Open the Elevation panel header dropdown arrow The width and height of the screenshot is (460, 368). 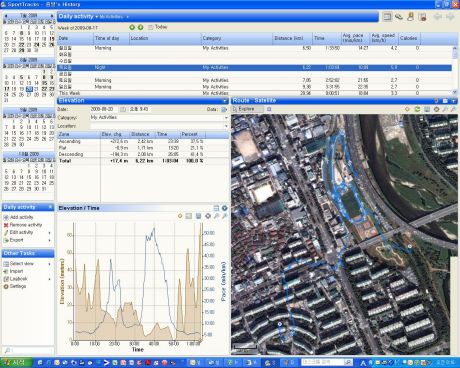[225, 101]
